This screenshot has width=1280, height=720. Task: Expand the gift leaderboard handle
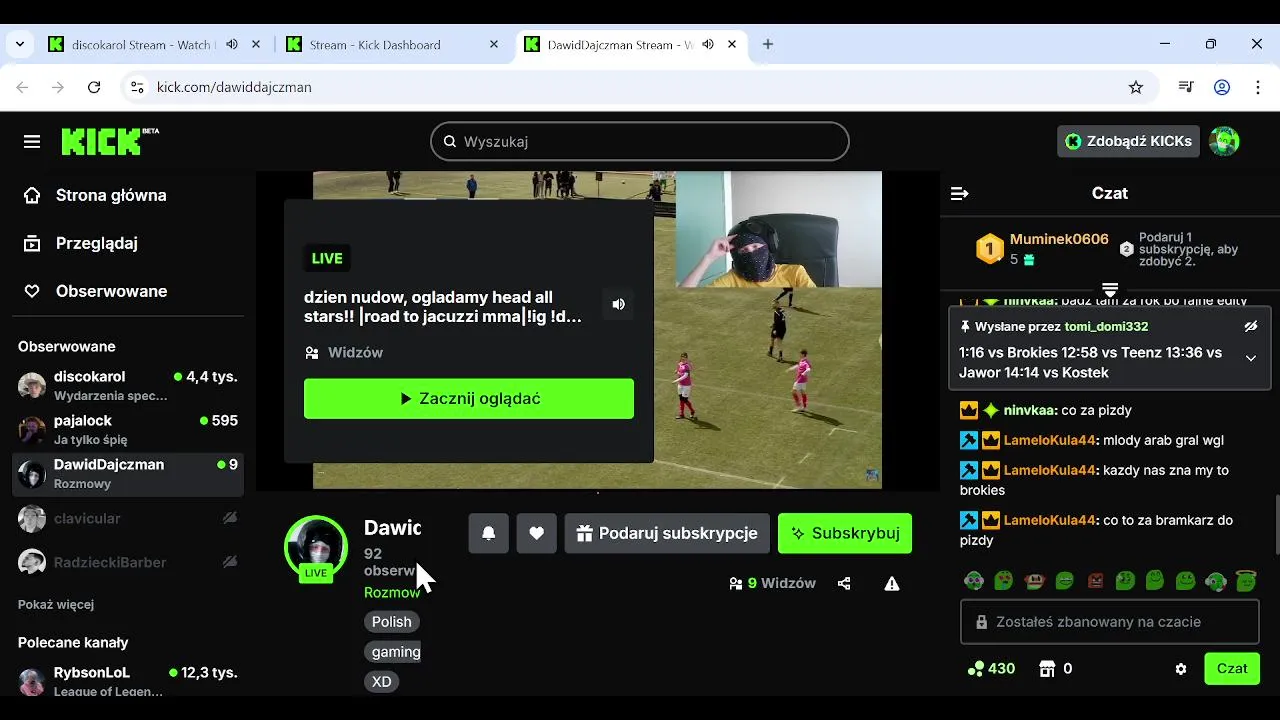click(x=1109, y=290)
